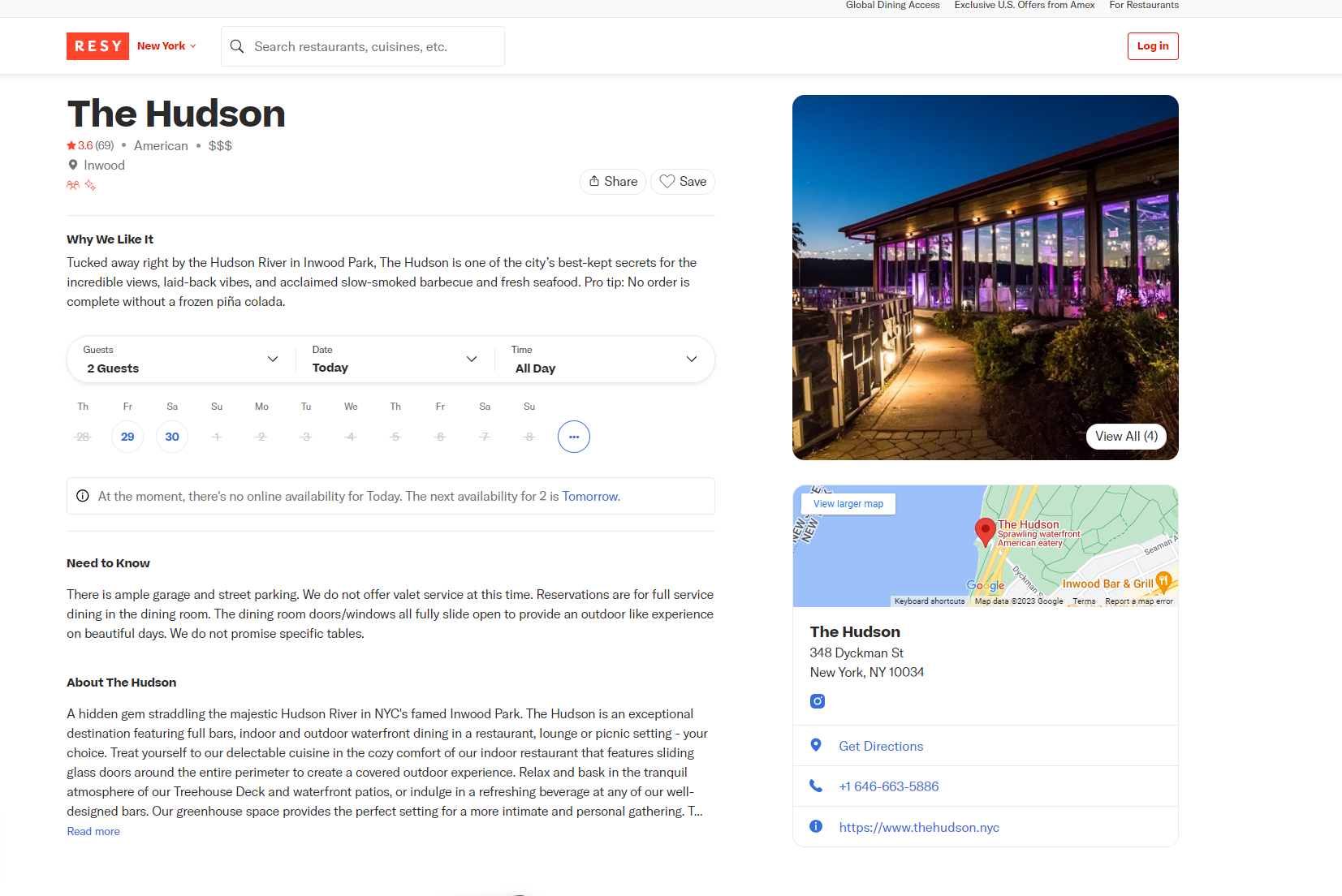1342x896 pixels.
Task: Click the 3.6 (69) rating text
Action: pos(96,145)
